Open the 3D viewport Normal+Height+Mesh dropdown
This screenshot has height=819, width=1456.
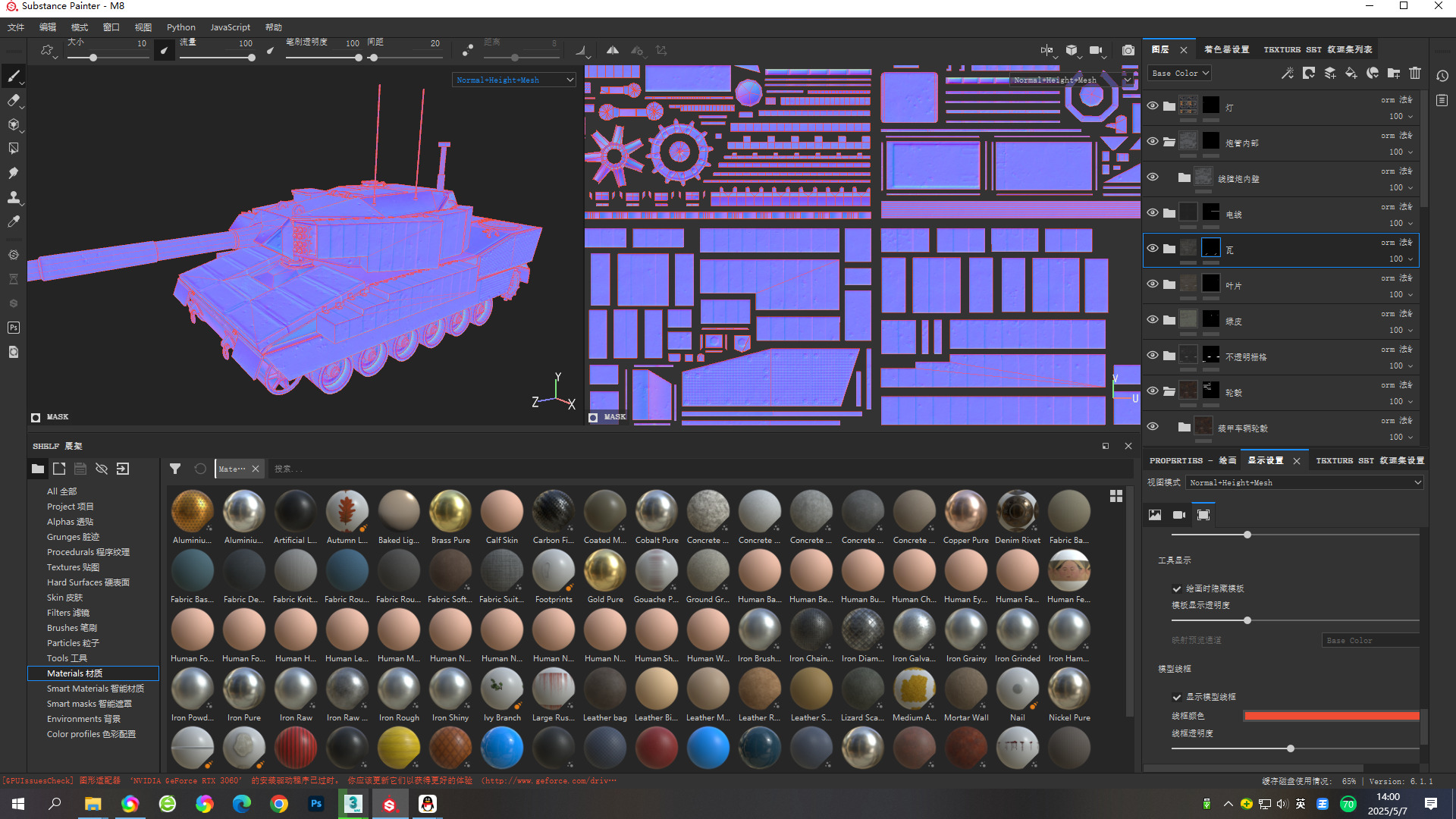[x=514, y=80]
